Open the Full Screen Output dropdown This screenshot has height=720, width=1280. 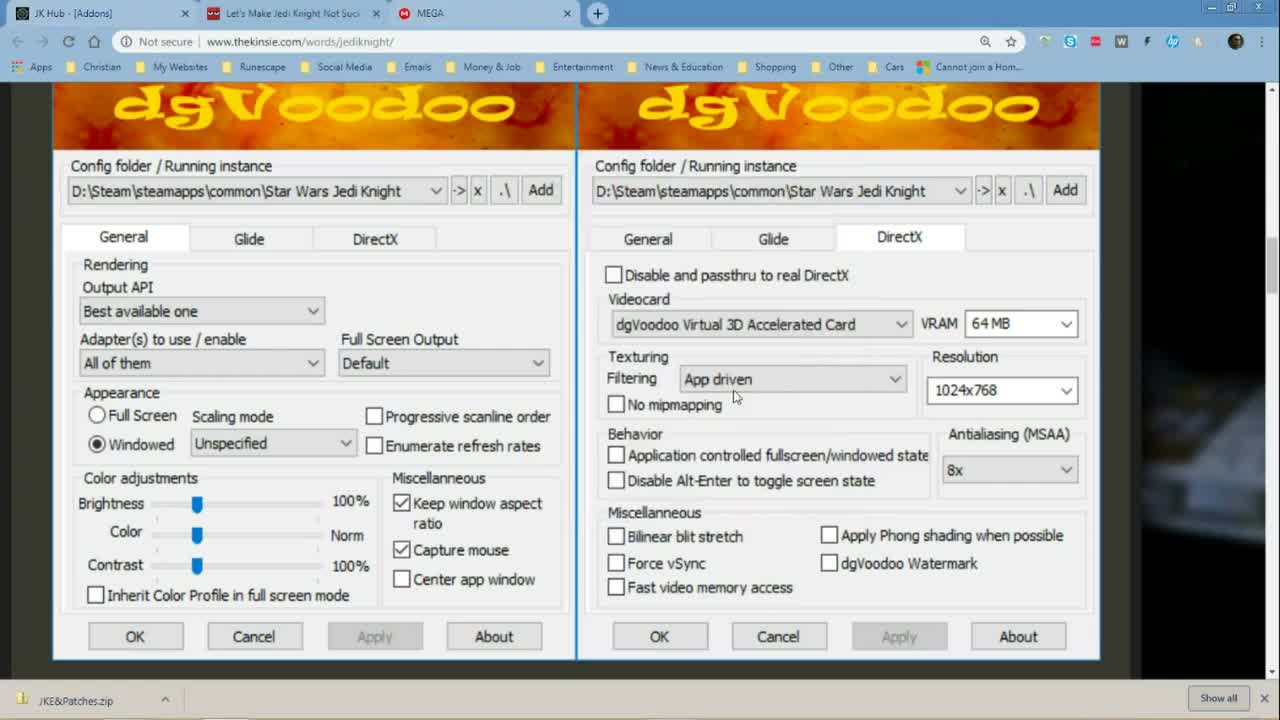[444, 363]
